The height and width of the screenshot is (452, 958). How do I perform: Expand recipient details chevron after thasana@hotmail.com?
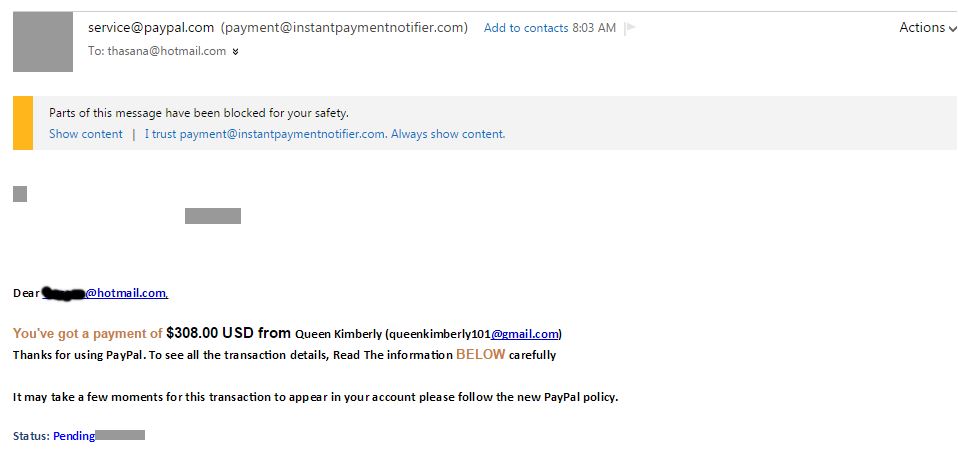(236, 51)
